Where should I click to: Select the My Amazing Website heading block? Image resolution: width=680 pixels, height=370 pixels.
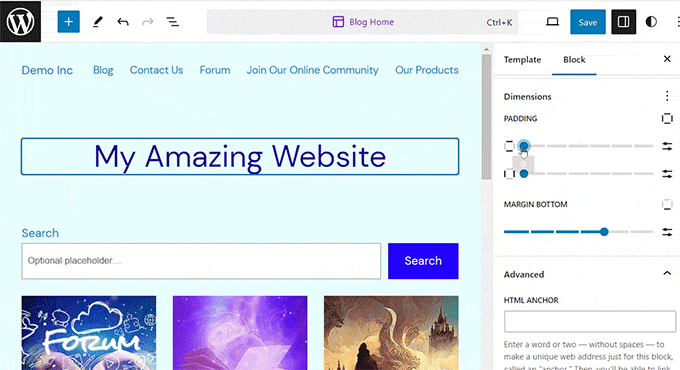click(x=240, y=156)
